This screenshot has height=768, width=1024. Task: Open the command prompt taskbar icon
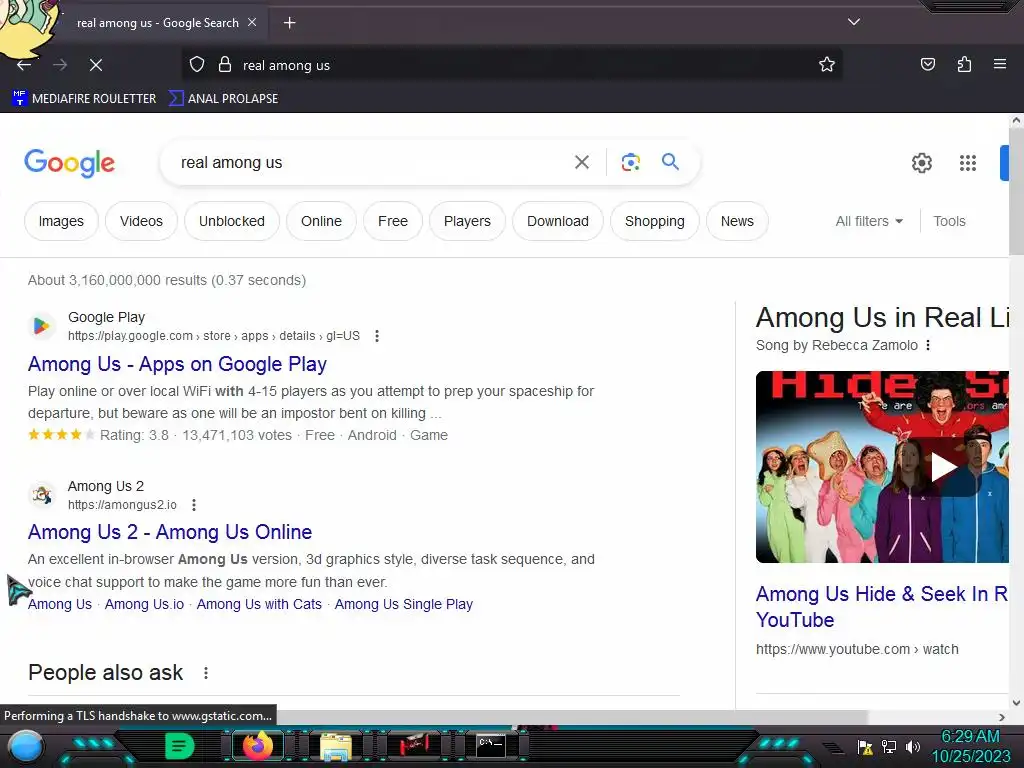(491, 745)
